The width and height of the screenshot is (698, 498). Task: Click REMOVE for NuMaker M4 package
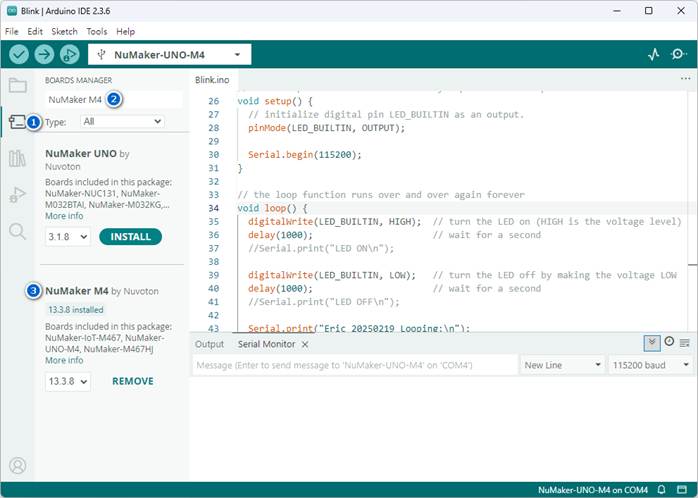(x=132, y=381)
